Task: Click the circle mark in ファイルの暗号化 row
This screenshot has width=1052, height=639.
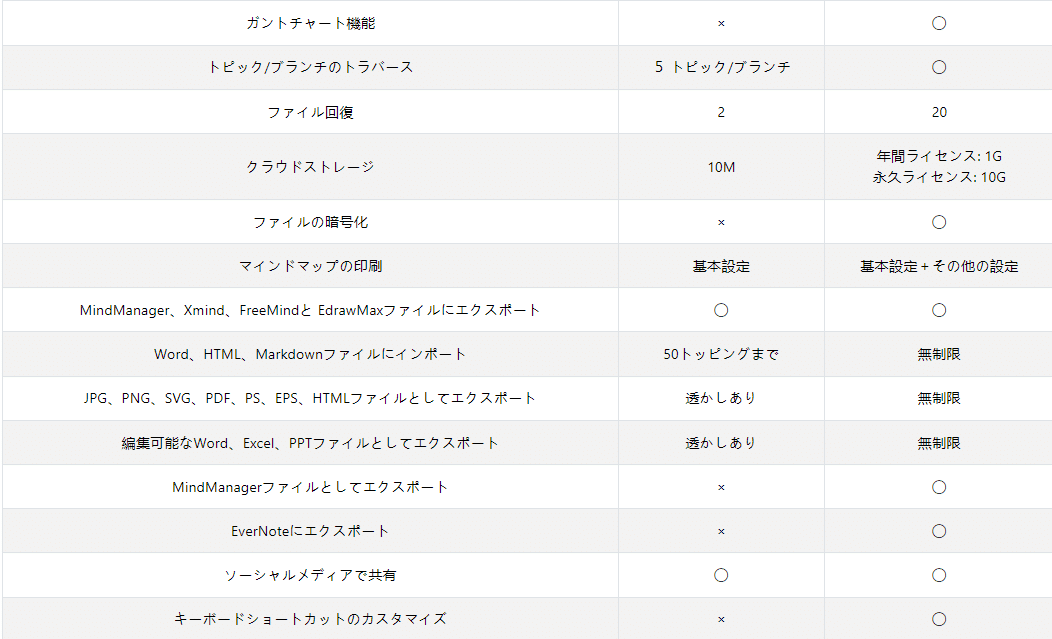Action: tap(939, 222)
